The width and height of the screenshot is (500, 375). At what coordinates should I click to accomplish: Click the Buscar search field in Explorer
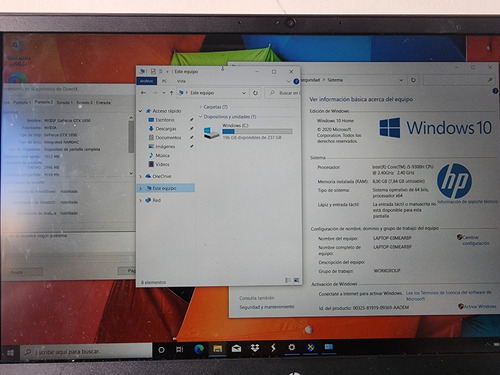coord(283,93)
